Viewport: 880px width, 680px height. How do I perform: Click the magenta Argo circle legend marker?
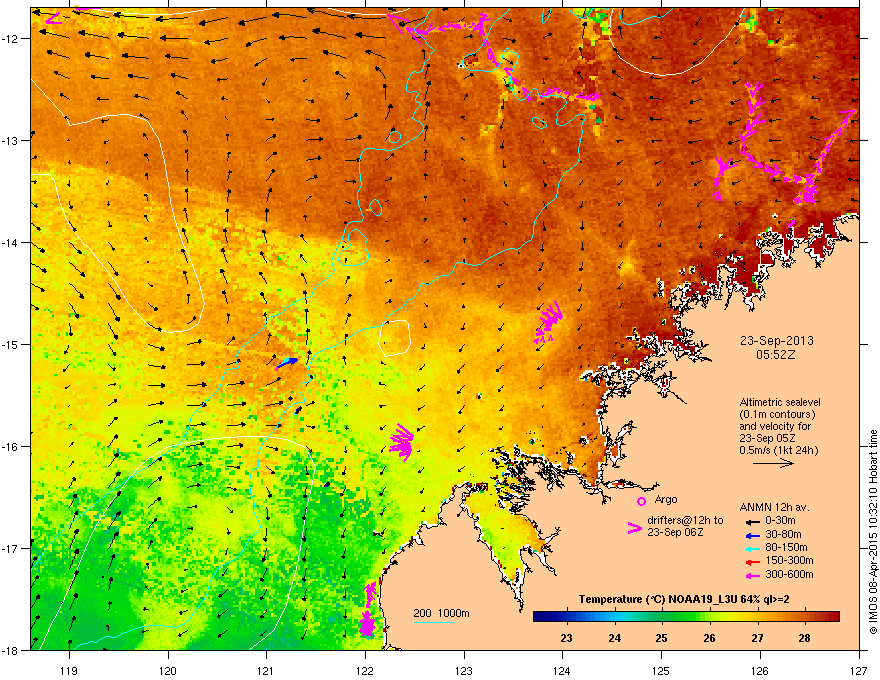click(x=641, y=501)
